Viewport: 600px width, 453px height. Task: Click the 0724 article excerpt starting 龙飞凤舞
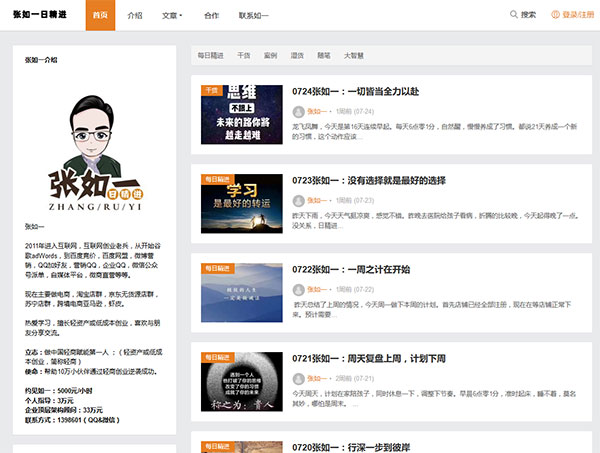point(434,131)
